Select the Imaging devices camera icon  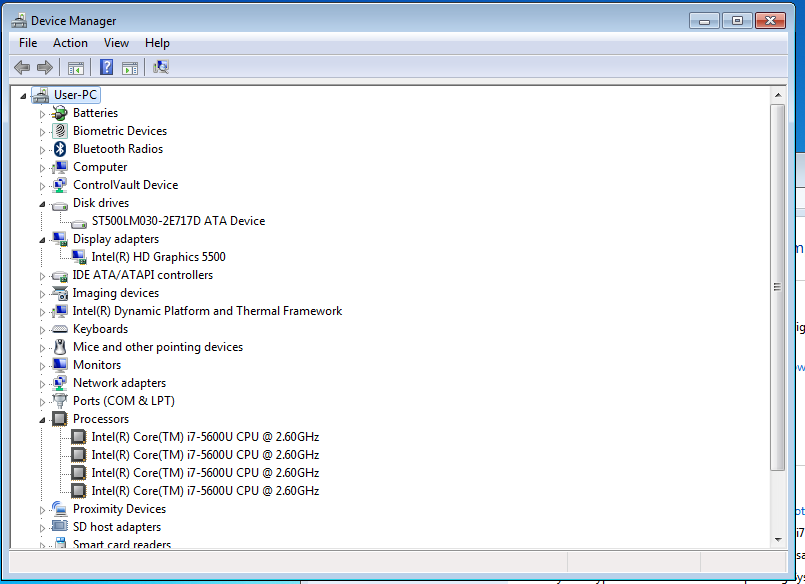[60, 293]
